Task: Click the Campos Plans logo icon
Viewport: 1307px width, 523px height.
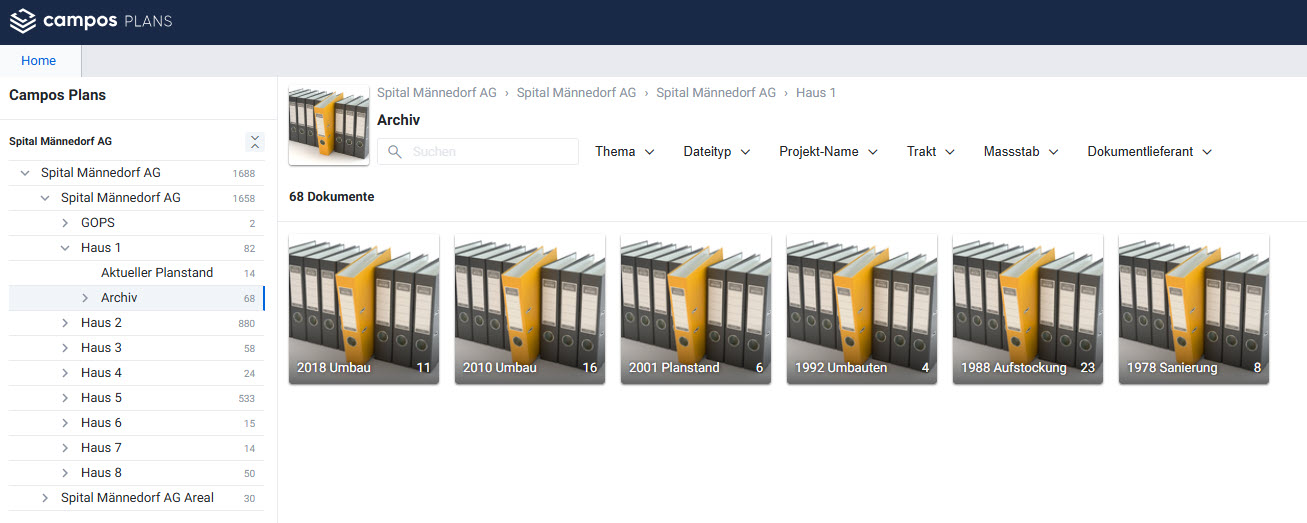Action: click(x=22, y=21)
